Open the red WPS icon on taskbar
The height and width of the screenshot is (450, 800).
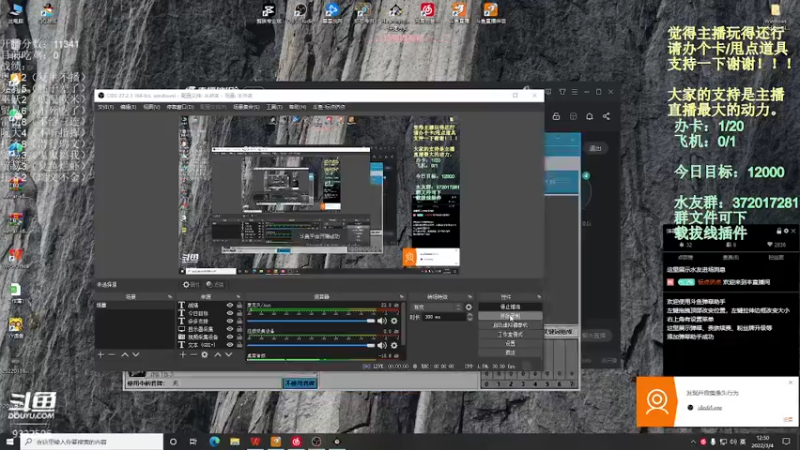[x=255, y=441]
